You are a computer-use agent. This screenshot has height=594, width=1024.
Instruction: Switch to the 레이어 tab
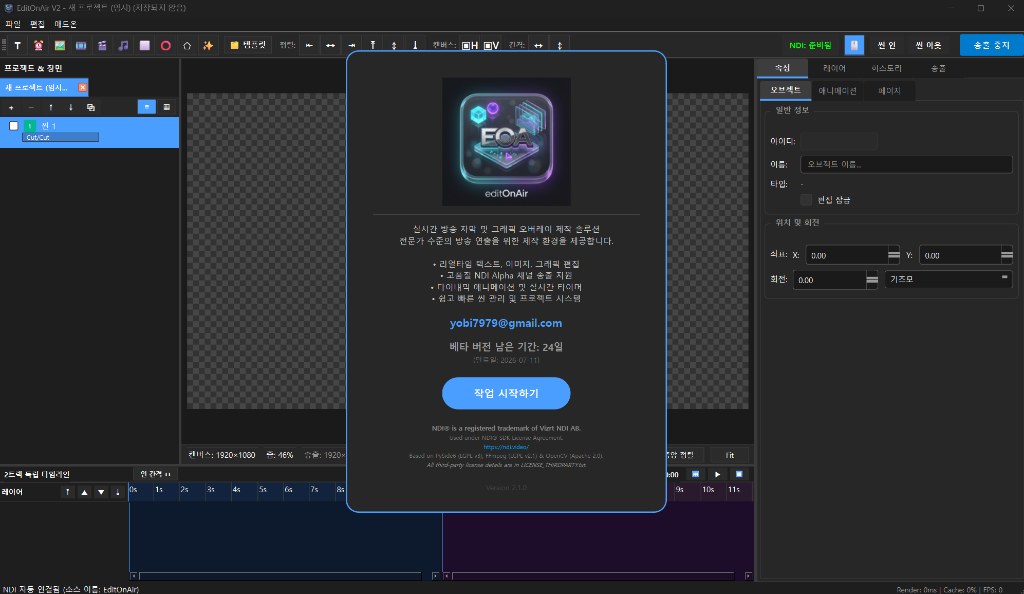(834, 68)
